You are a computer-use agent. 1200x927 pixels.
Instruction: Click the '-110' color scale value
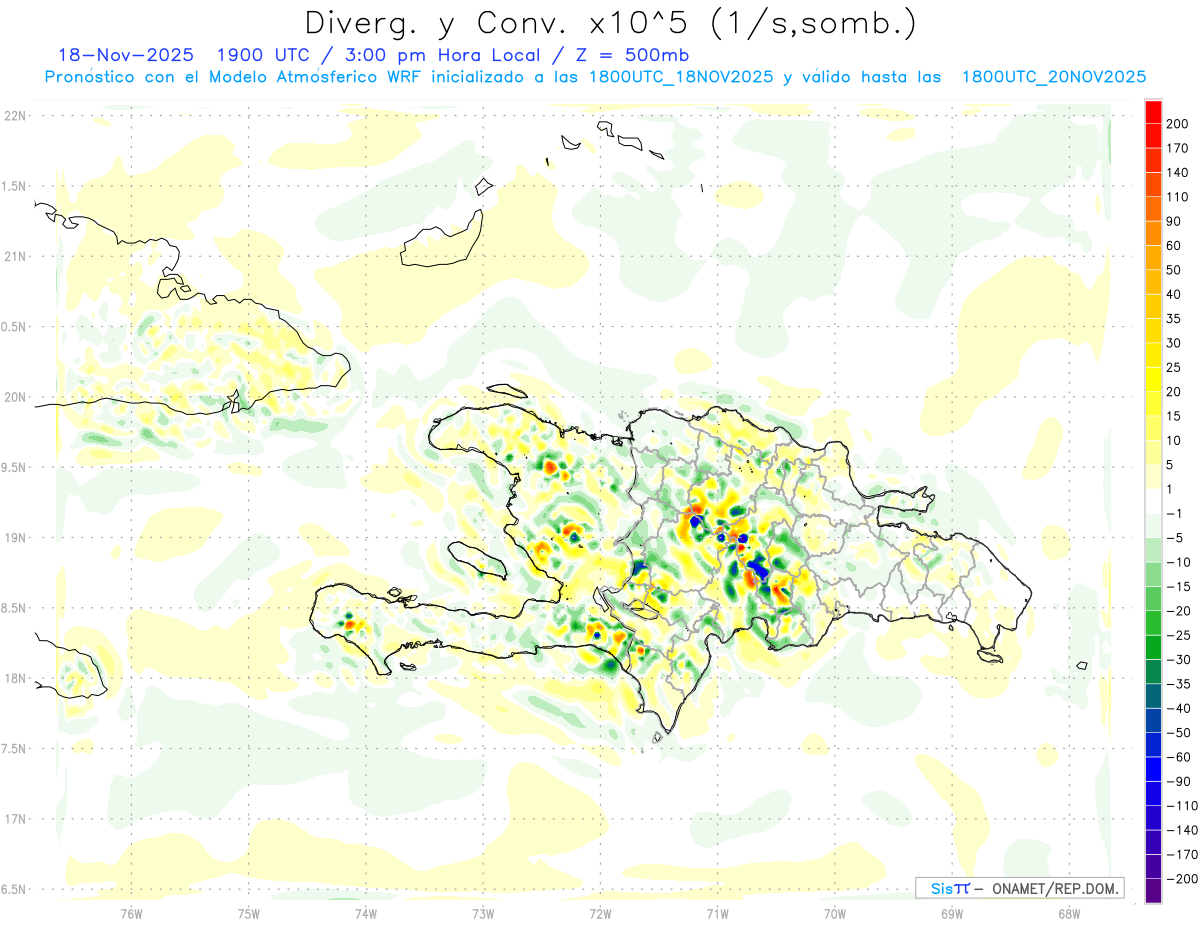coord(1182,805)
